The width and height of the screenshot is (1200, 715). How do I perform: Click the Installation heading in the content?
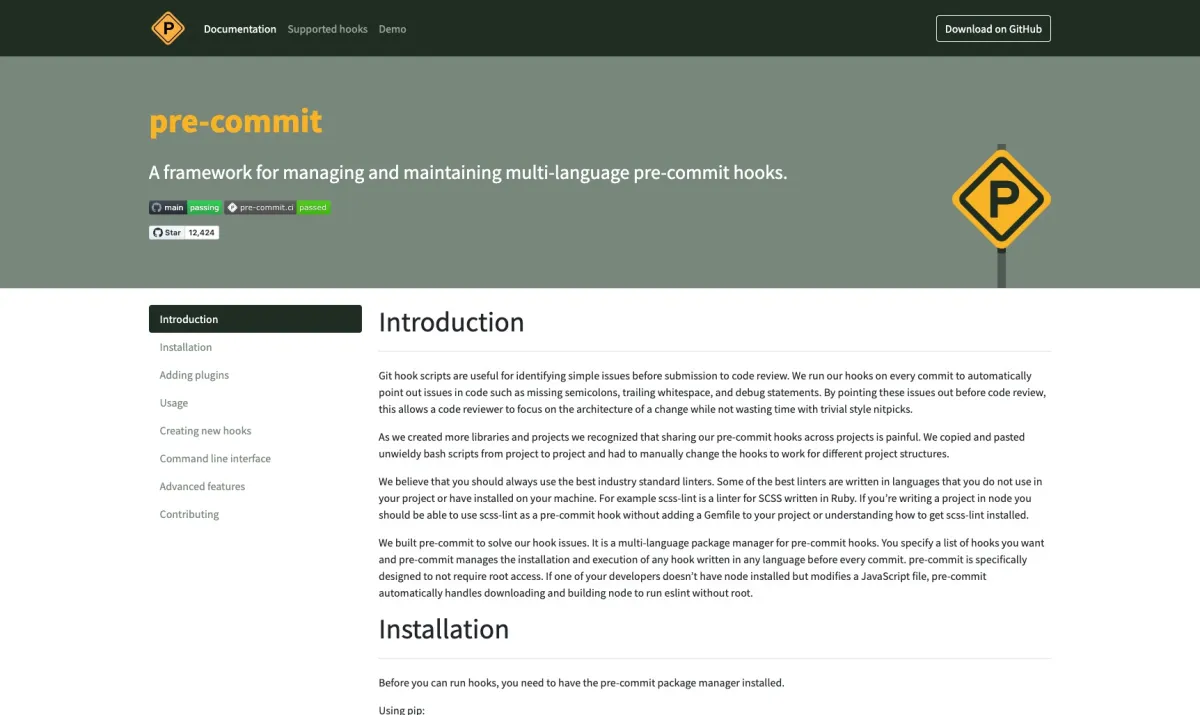[443, 629]
